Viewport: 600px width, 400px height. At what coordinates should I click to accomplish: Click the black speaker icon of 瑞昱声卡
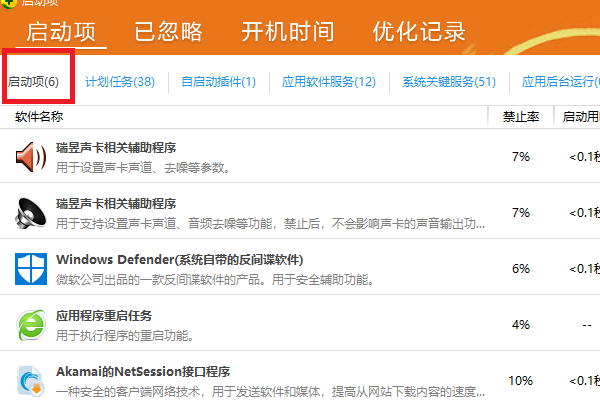[x=31, y=213]
